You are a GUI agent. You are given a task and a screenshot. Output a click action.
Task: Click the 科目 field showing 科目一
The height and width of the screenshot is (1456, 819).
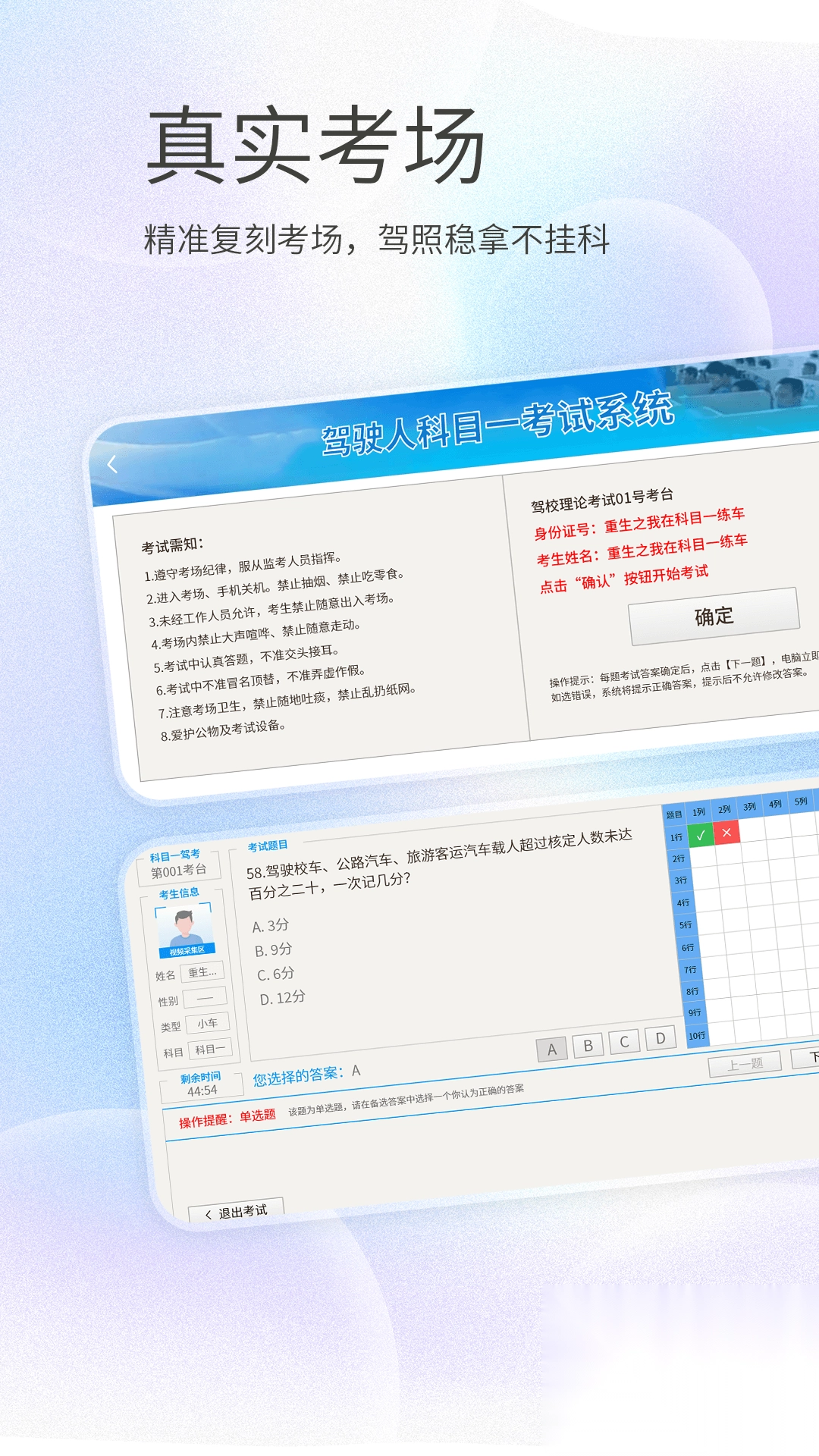pos(210,1050)
